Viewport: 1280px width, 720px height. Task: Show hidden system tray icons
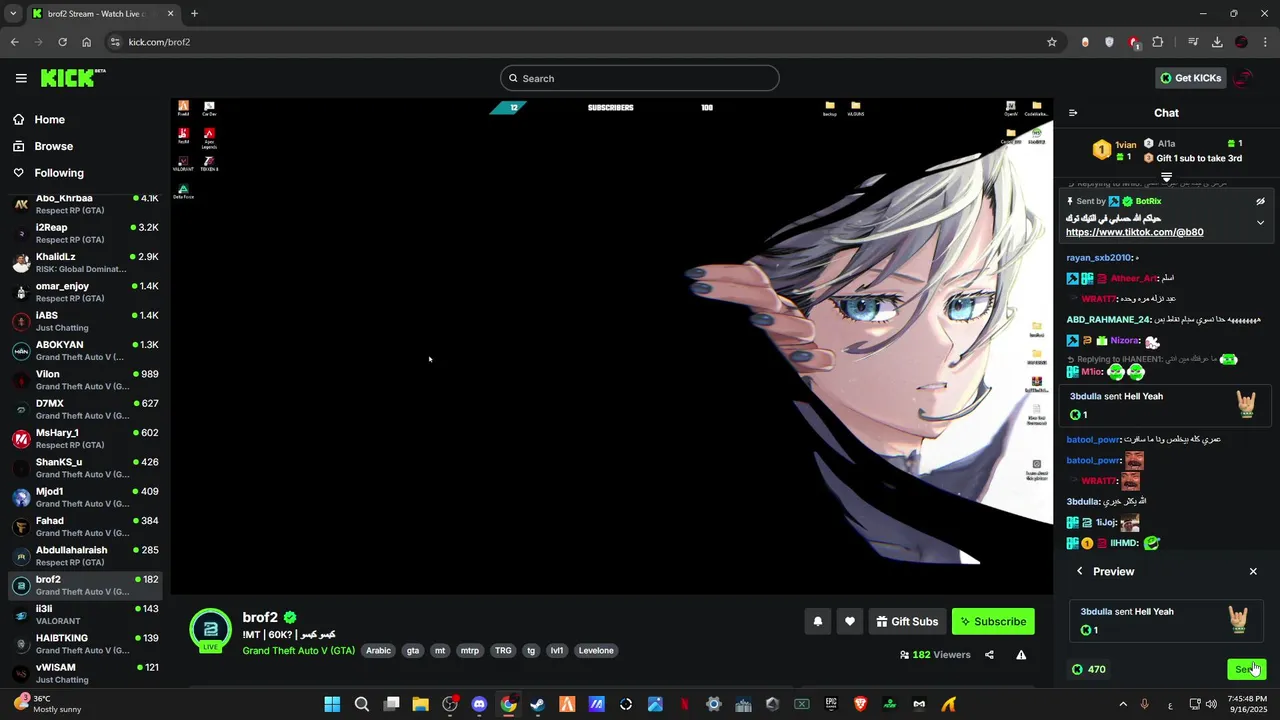(1122, 704)
